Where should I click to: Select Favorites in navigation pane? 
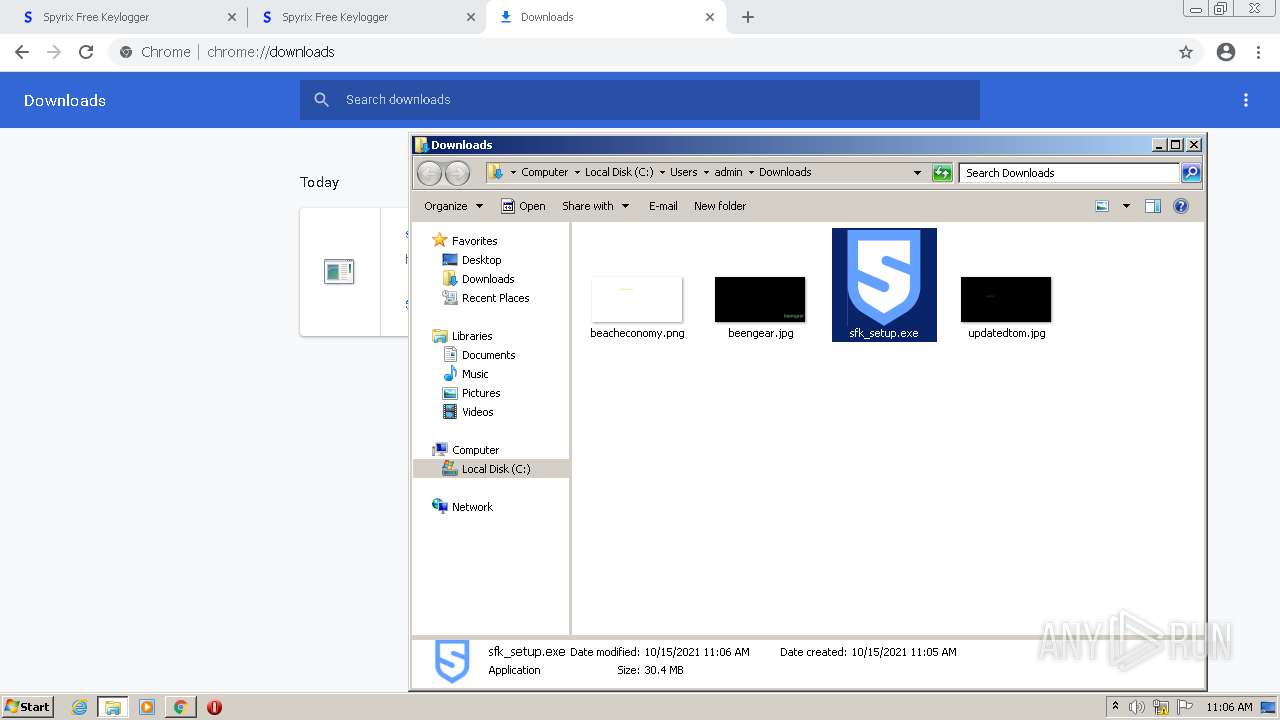[x=474, y=241]
